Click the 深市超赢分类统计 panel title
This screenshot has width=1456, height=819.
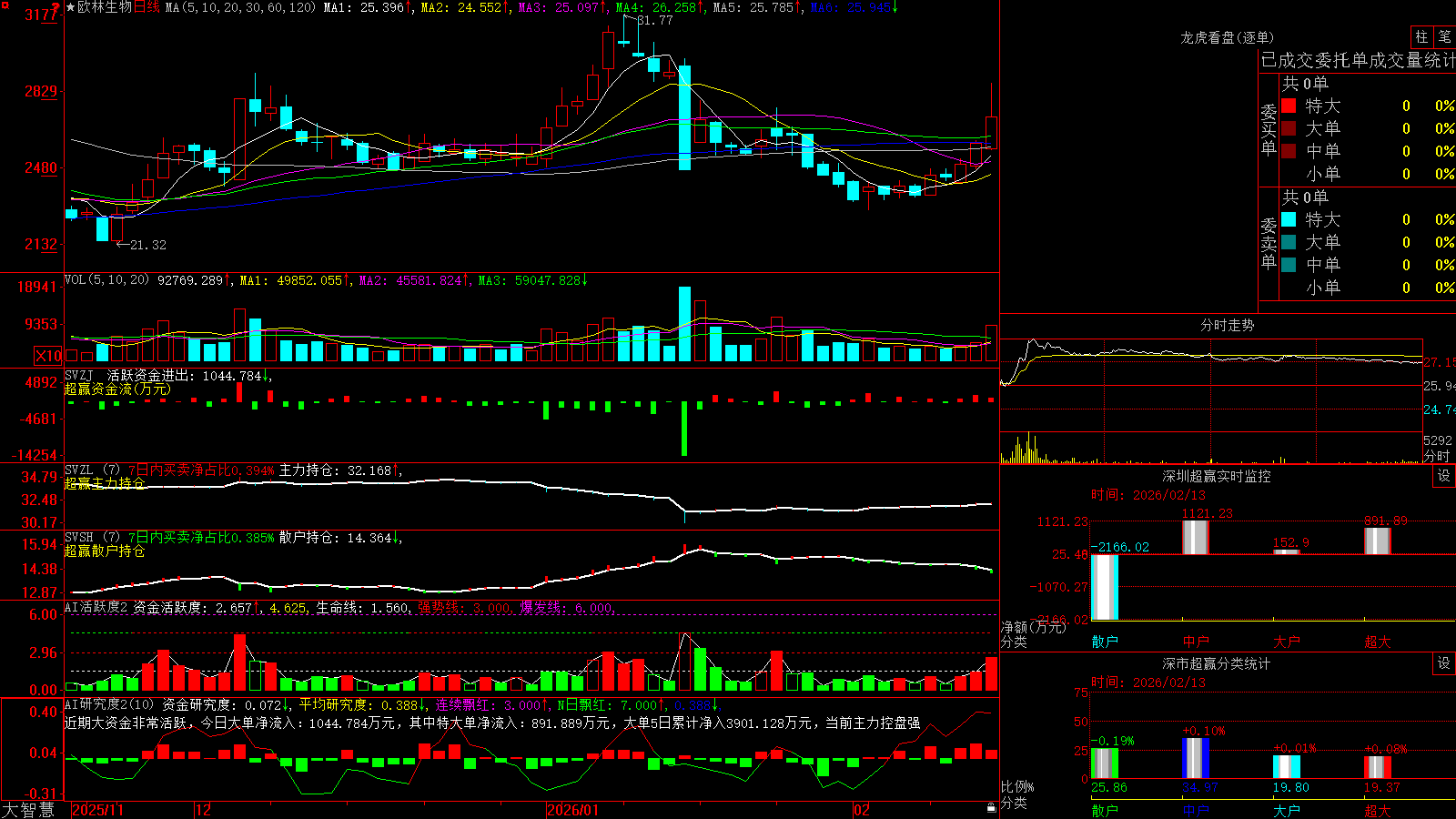point(1217,663)
